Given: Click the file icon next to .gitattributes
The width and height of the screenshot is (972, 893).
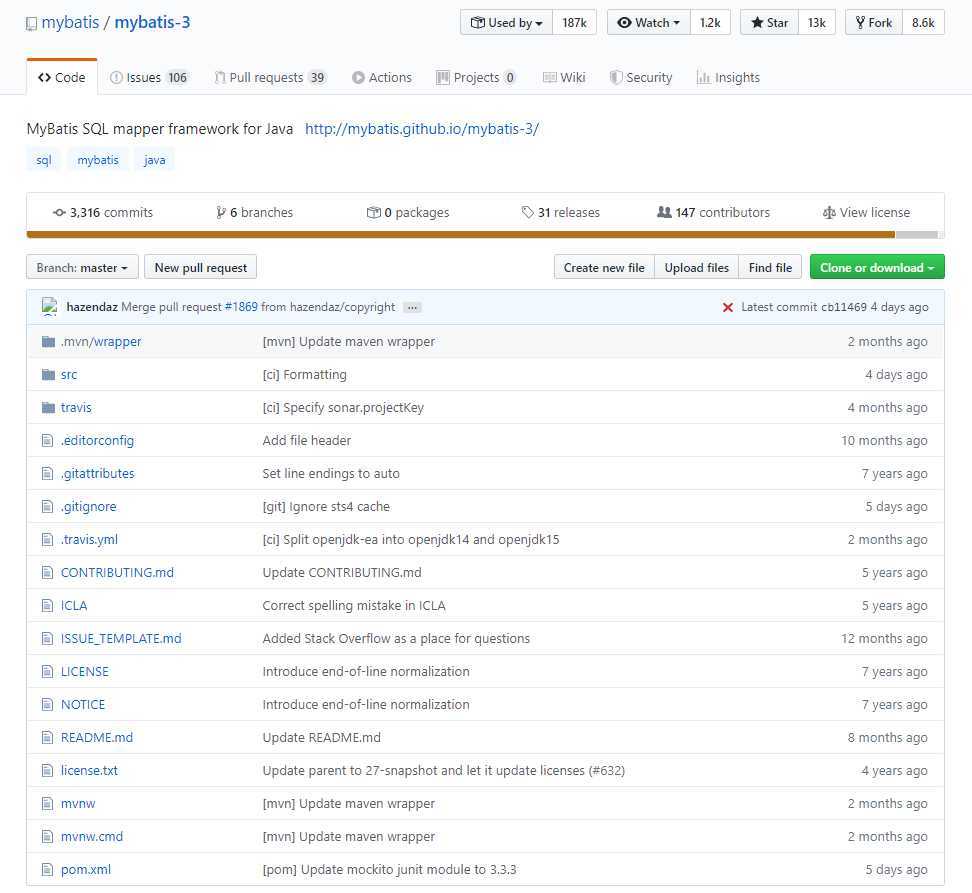Looking at the screenshot, I should coord(47,473).
